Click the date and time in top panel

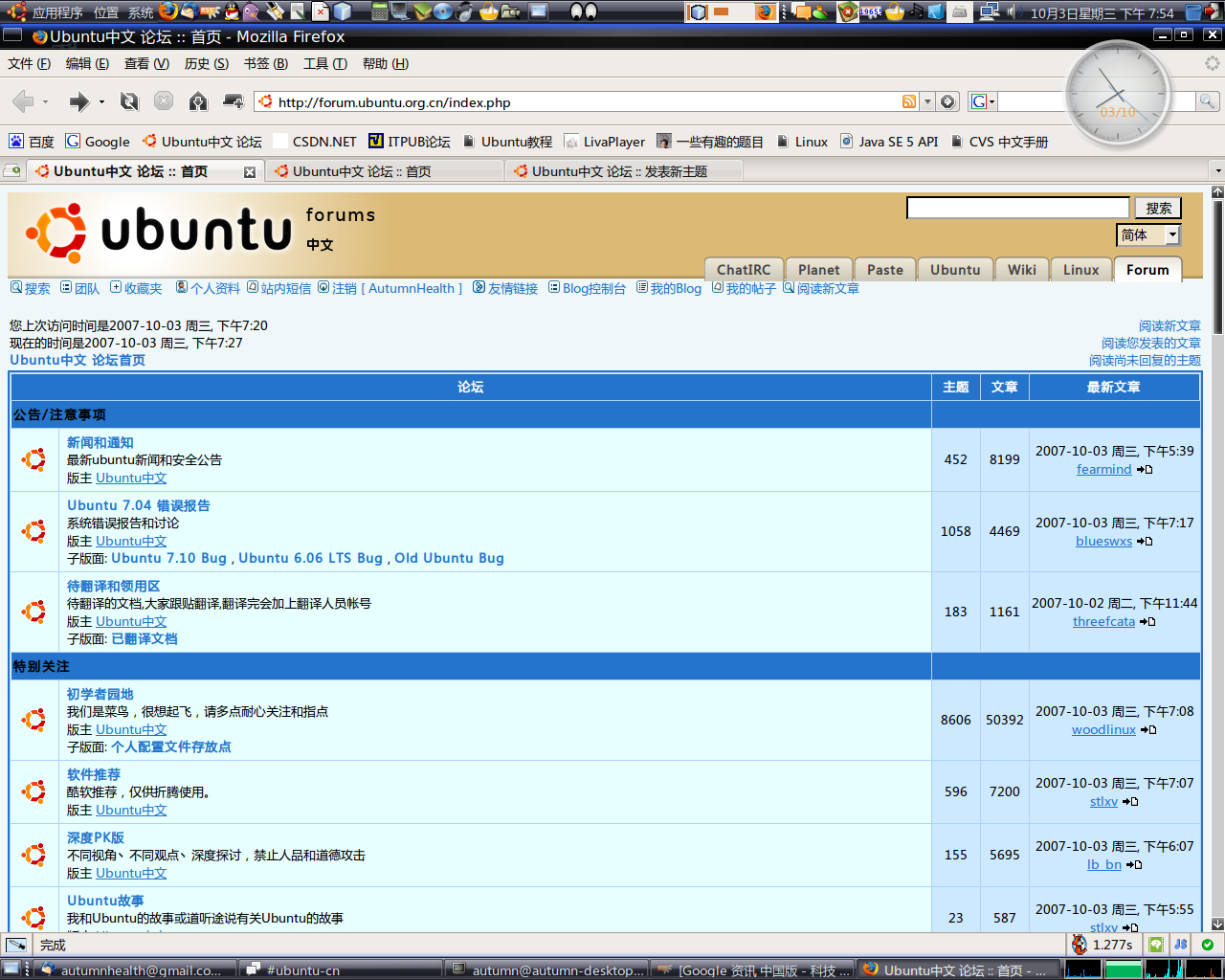coord(1102,12)
